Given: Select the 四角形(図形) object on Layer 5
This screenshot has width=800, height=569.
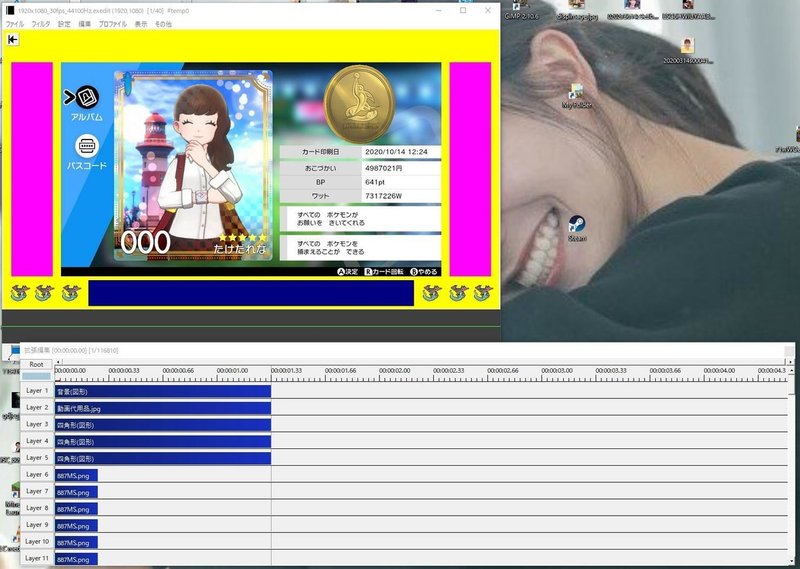Looking at the screenshot, I should pyautogui.click(x=163, y=459).
